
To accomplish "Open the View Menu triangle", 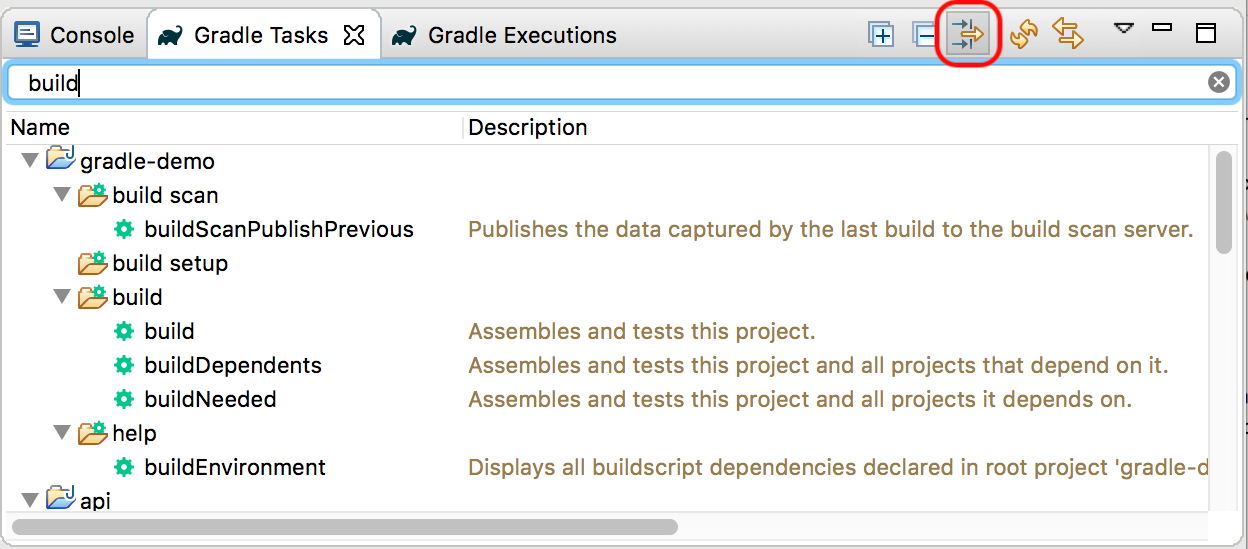I will pos(1124,28).
